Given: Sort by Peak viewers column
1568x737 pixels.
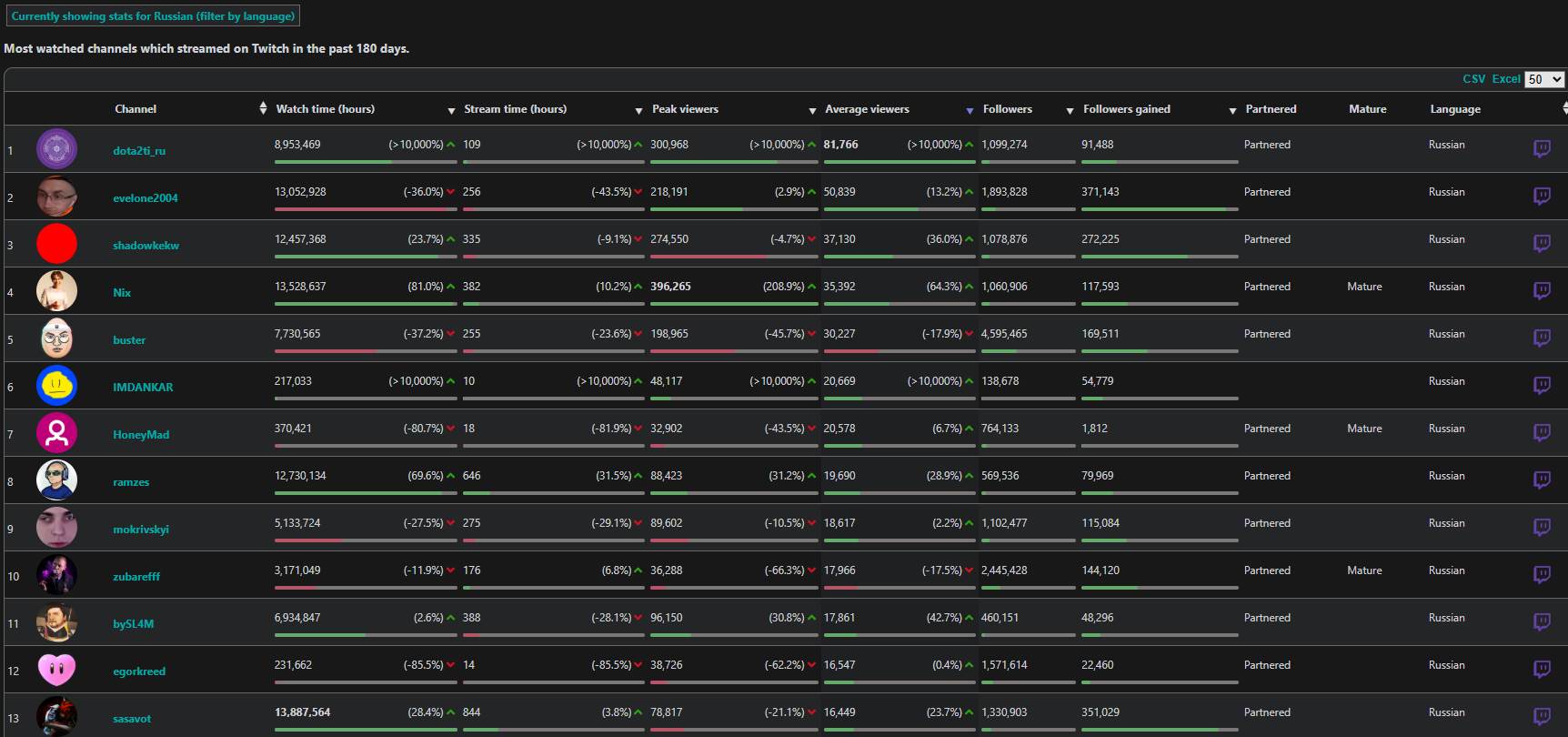Looking at the screenshot, I should tap(685, 109).
